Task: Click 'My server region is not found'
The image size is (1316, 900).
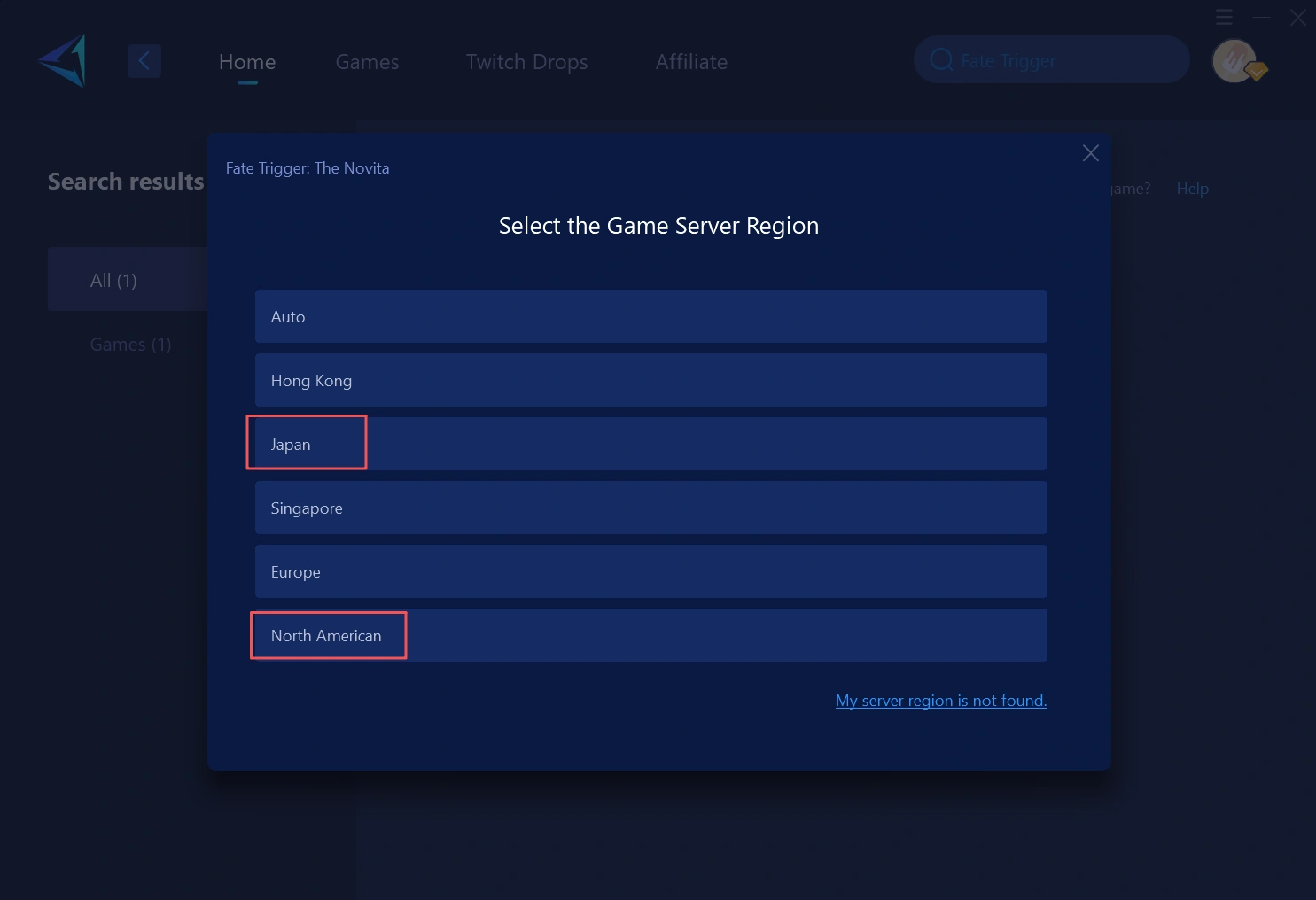Action: pos(941,700)
